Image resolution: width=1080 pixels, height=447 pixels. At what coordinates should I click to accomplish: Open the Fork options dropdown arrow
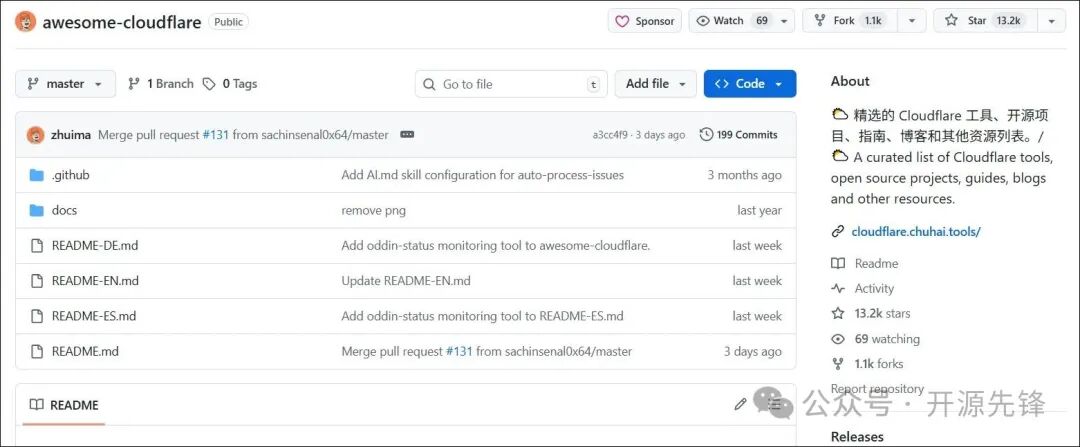(911, 21)
